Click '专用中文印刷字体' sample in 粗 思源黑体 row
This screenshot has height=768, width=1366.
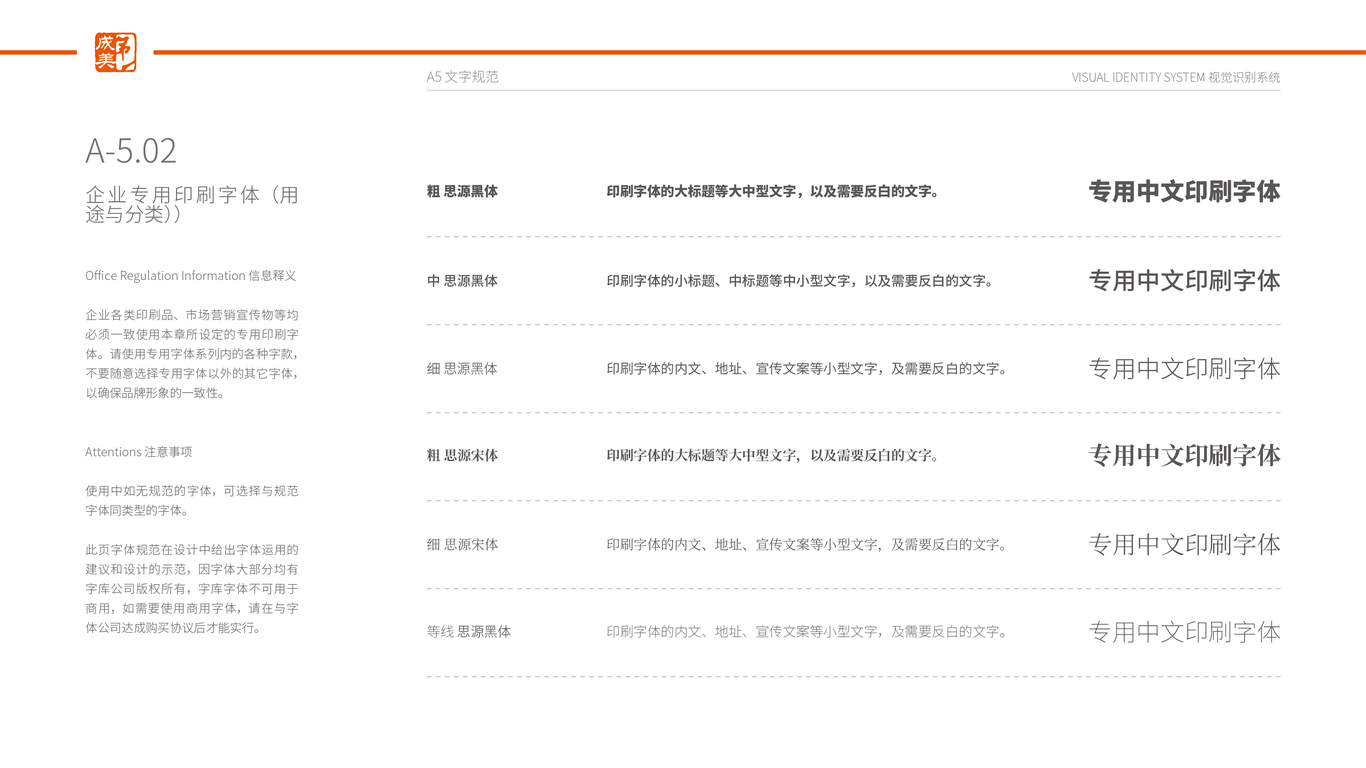click(x=1184, y=191)
